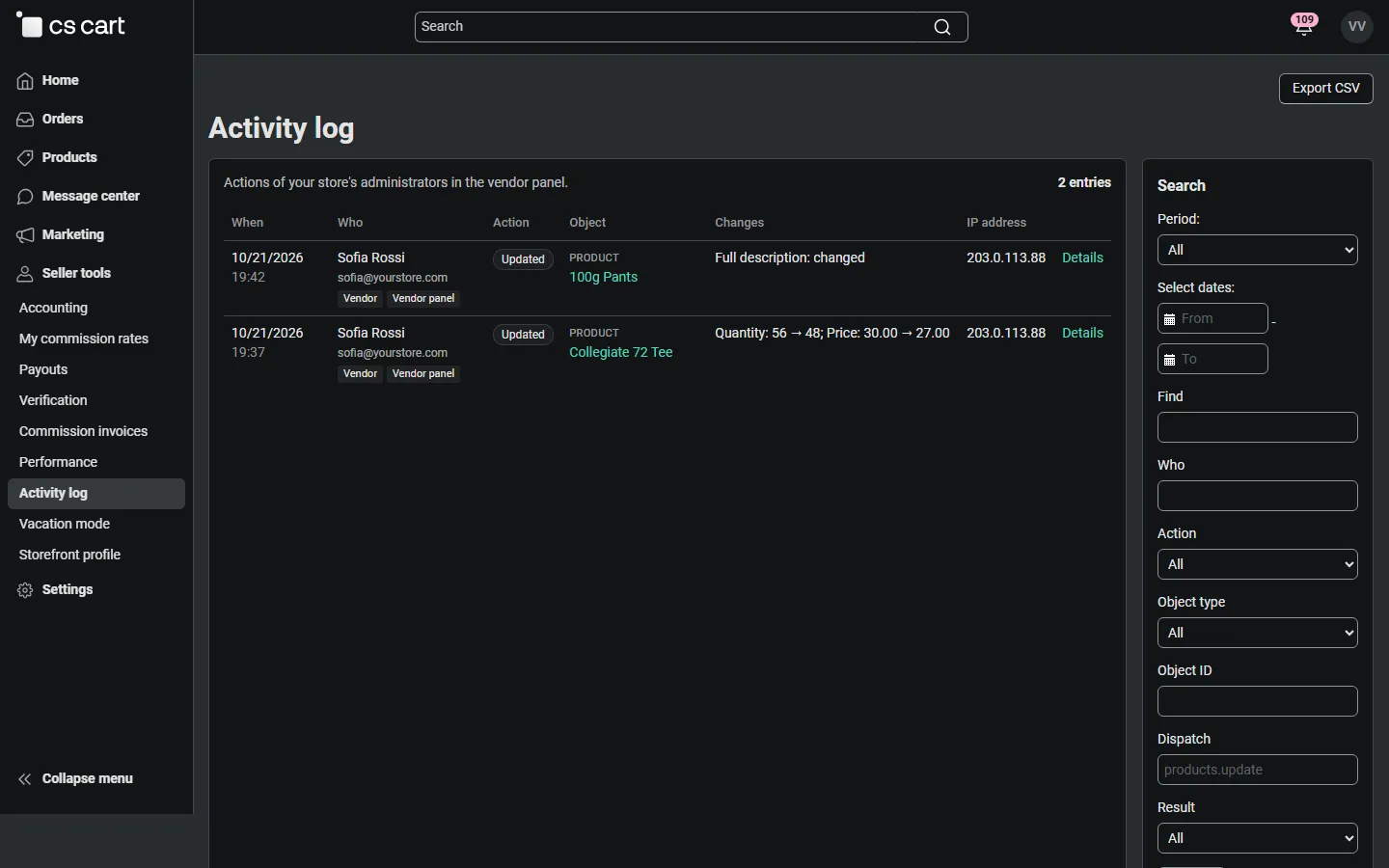Viewport: 1389px width, 868px height.
Task: Click the '19:37' timestamp
Action: (x=248, y=352)
